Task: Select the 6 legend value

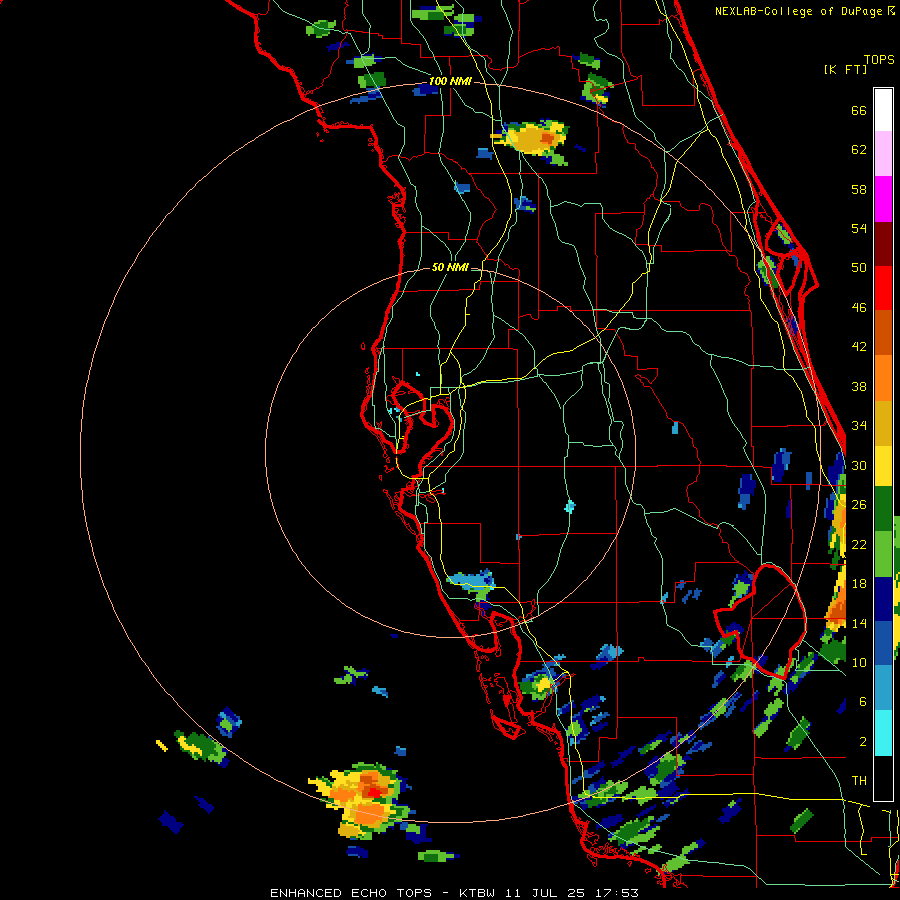Action: [x=862, y=702]
